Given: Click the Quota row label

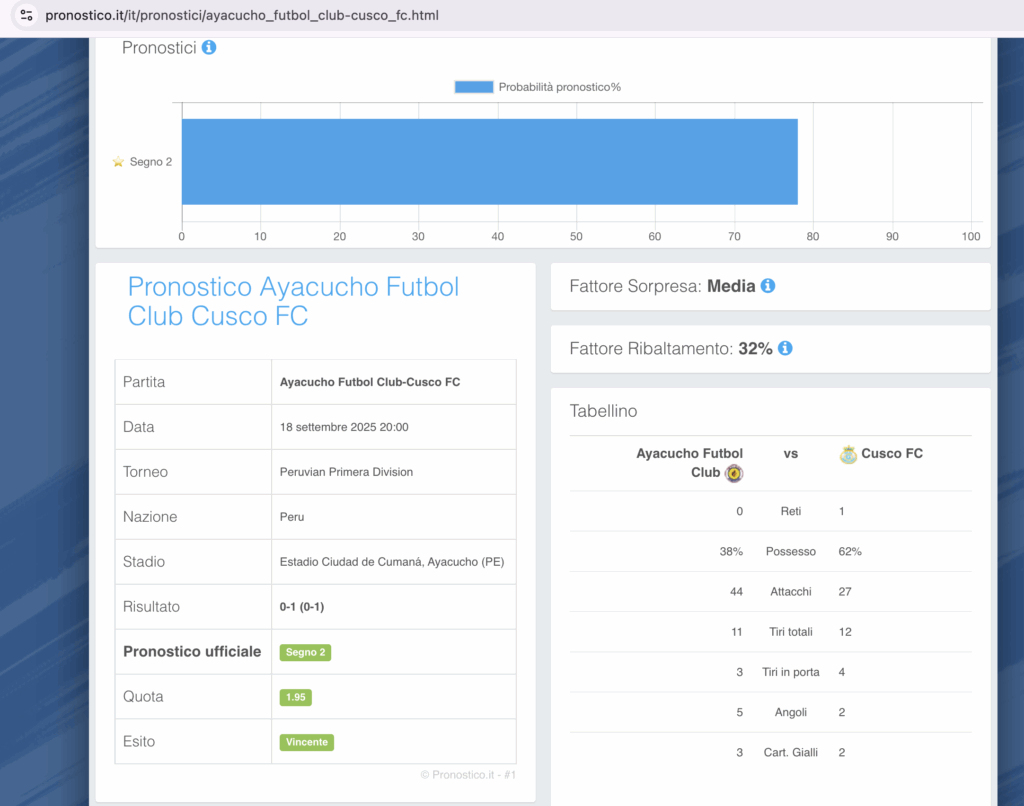Looking at the screenshot, I should 143,697.
